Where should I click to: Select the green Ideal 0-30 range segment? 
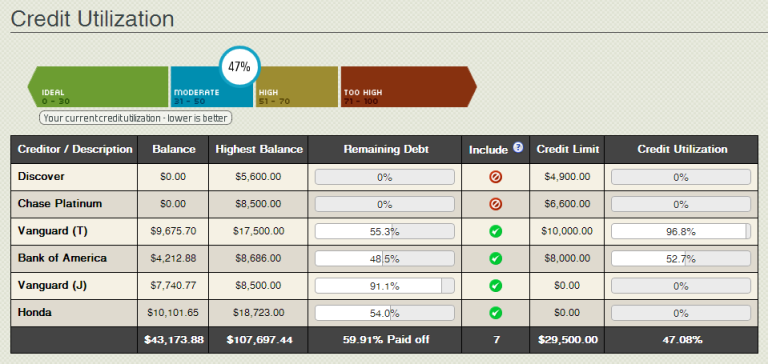point(98,87)
